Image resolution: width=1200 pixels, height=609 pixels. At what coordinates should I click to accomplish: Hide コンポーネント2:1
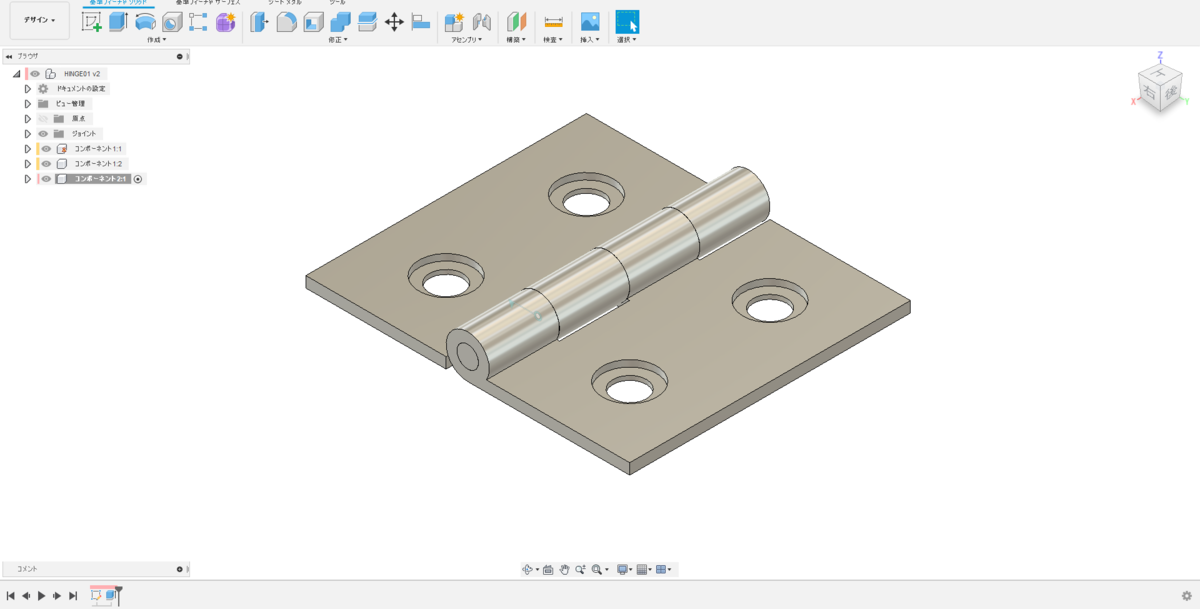46,179
